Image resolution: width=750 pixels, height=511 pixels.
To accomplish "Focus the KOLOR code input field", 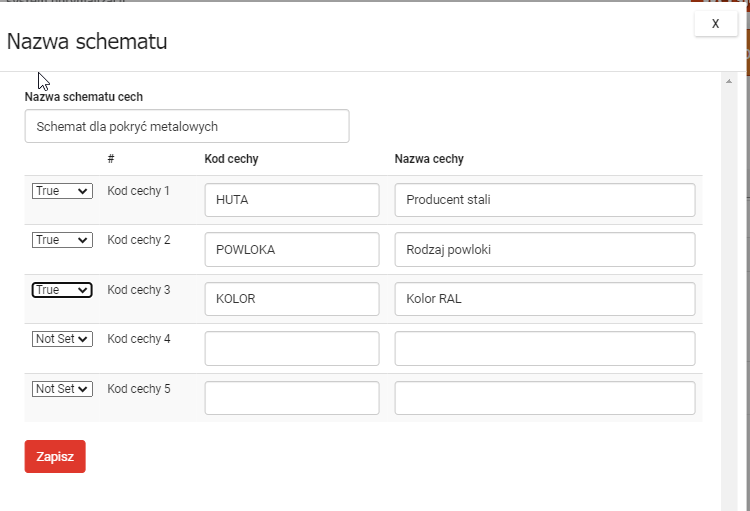I will pos(292,299).
